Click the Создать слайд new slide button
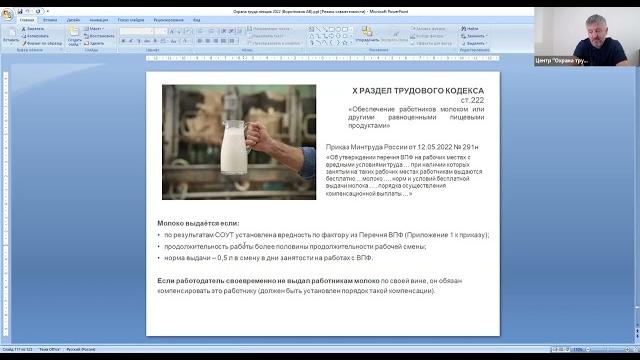Viewport: 640px width, 360px height. point(75,36)
